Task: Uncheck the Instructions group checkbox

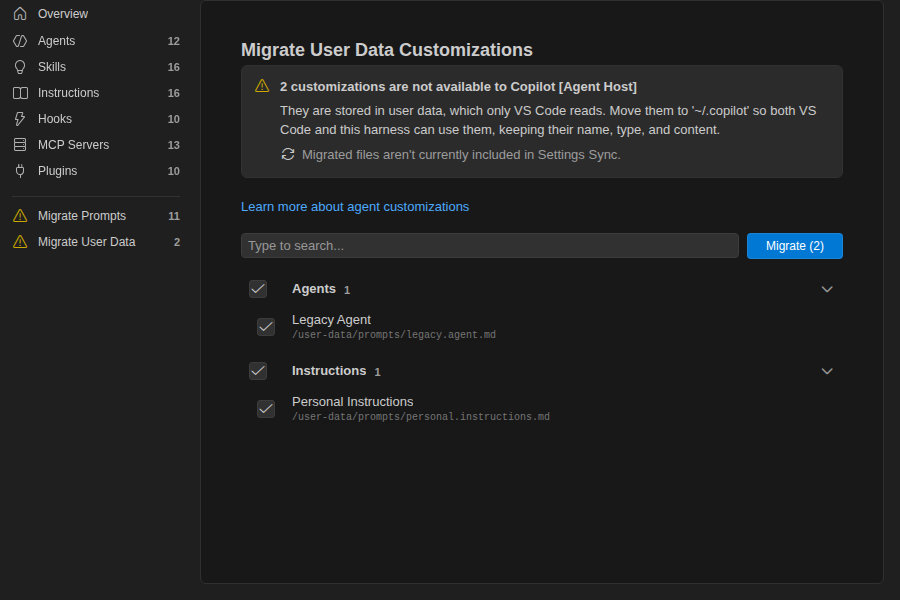Action: pos(258,371)
